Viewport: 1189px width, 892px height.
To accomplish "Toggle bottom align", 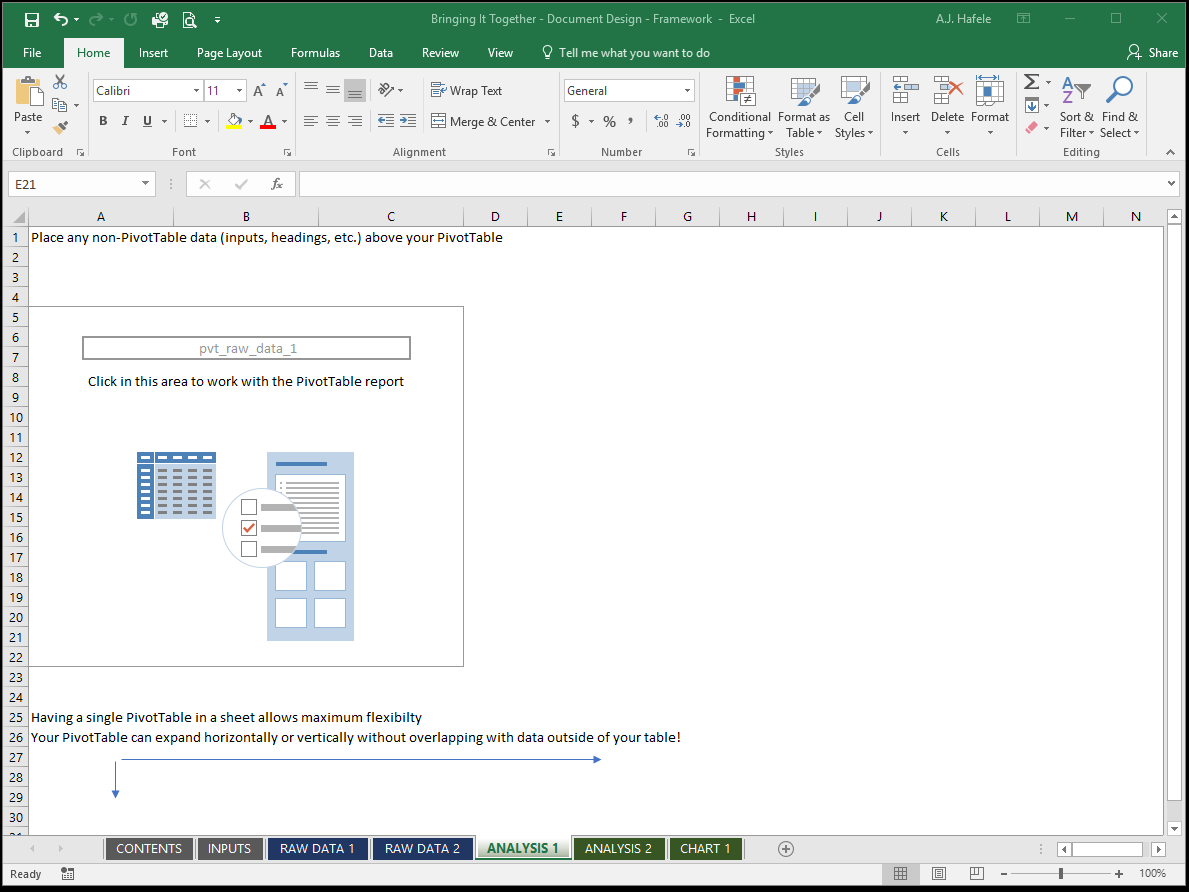I will (355, 90).
